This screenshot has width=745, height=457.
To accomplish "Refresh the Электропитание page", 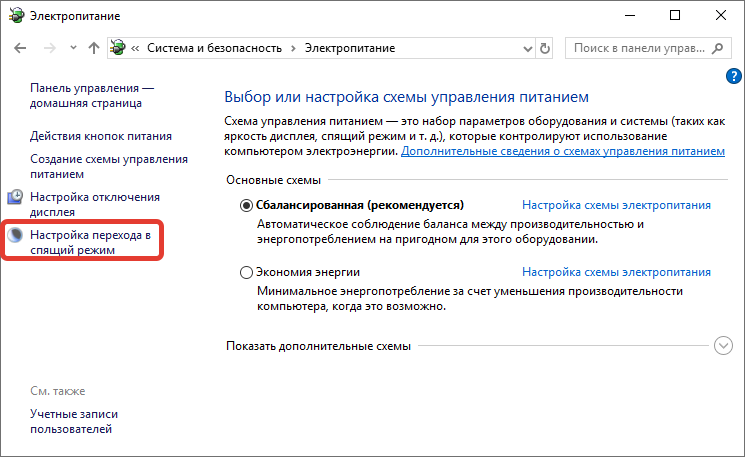I will pyautogui.click(x=544, y=48).
